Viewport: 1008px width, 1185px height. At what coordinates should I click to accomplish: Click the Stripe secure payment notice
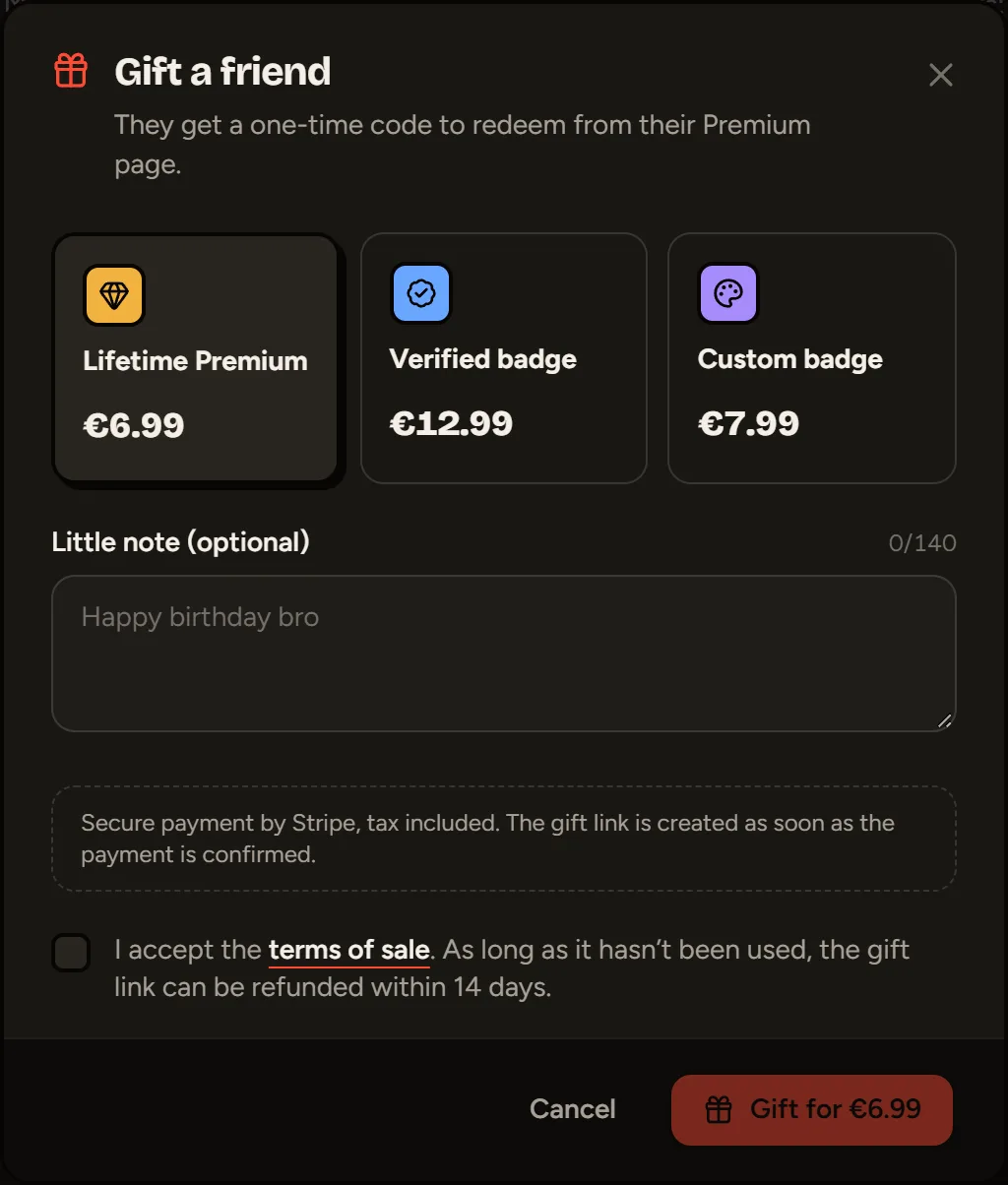504,839
